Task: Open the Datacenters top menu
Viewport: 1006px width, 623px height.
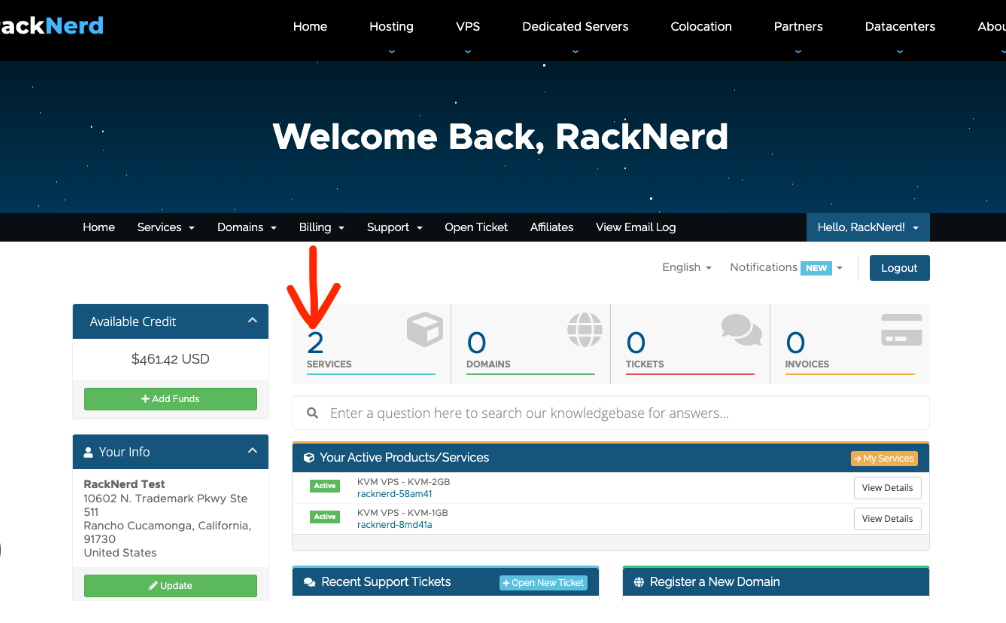Action: tap(899, 26)
